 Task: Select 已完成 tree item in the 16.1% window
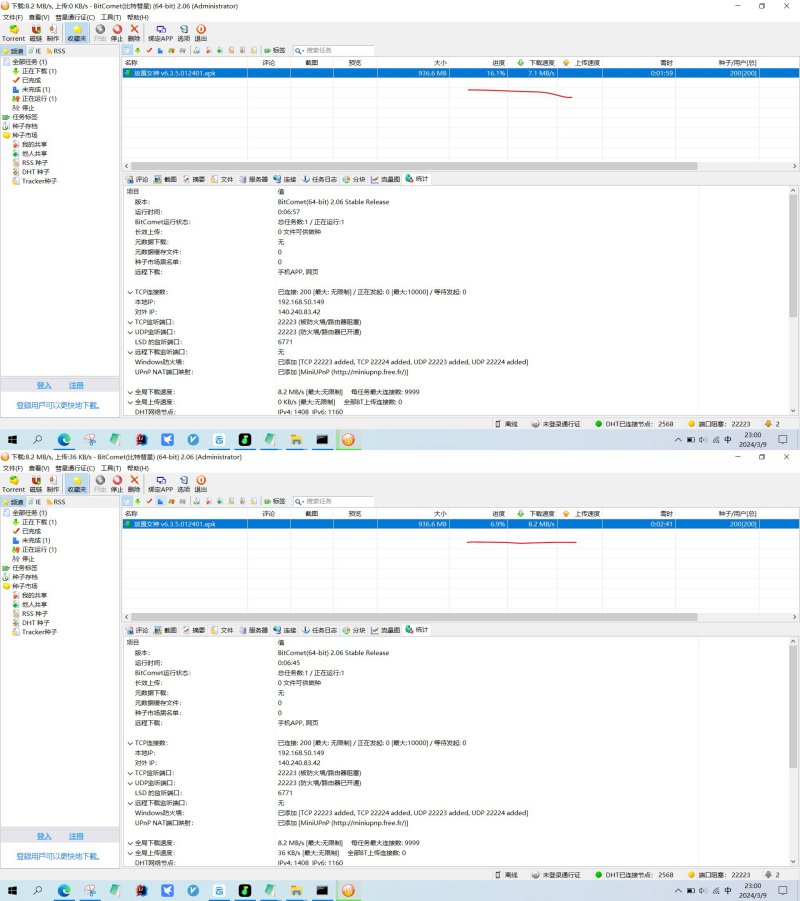point(27,80)
